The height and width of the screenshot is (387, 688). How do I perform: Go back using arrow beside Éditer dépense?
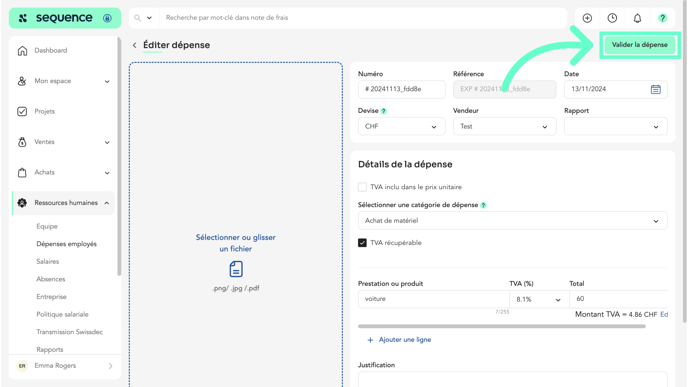tap(135, 45)
